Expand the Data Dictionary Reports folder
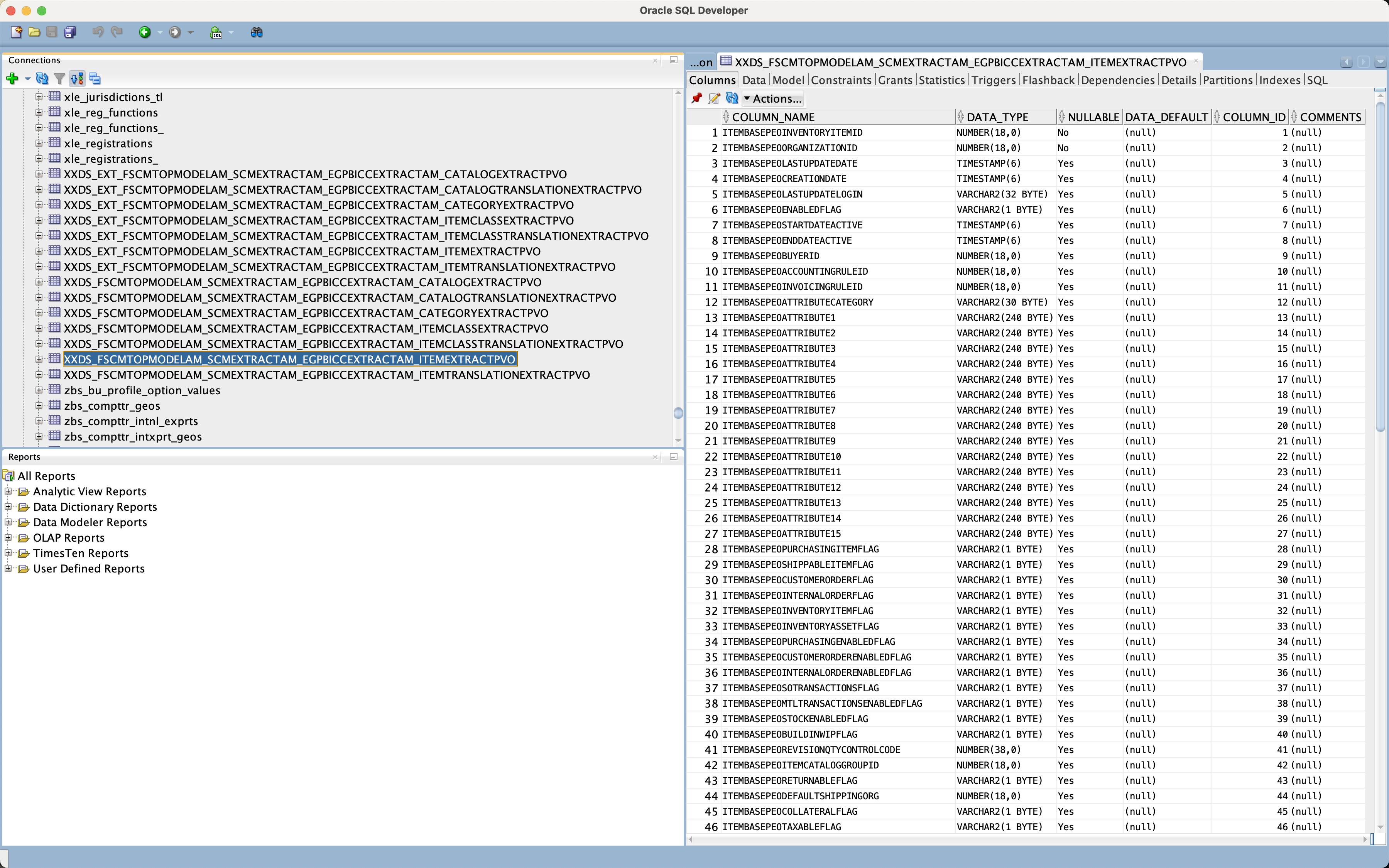The image size is (1389, 868). (8, 506)
